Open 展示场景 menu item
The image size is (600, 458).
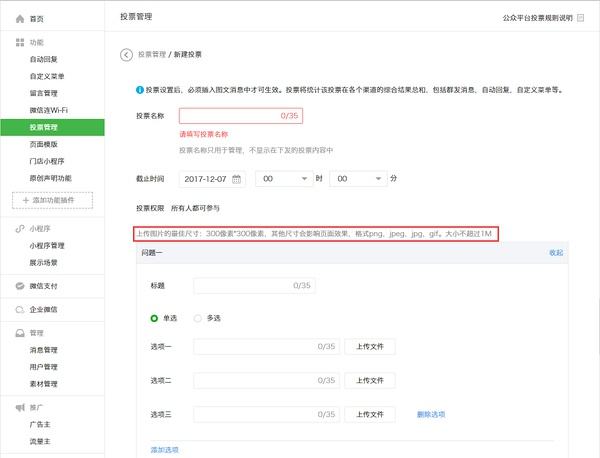click(44, 262)
